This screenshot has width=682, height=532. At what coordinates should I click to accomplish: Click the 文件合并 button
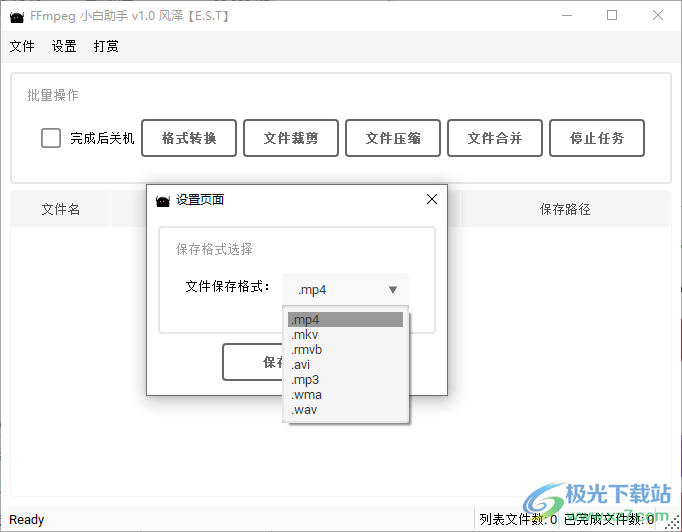click(495, 138)
